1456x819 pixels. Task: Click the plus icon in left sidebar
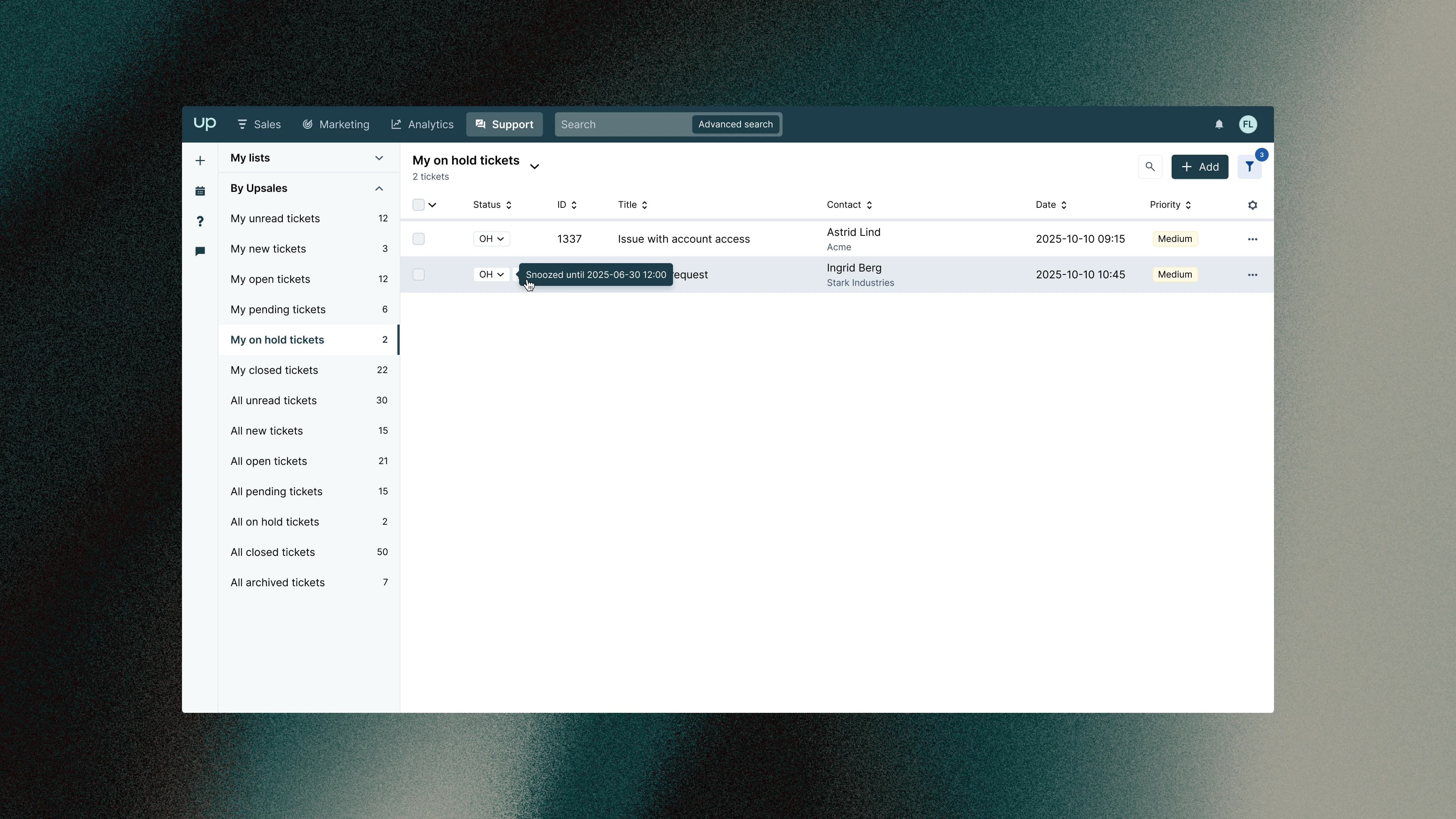click(x=200, y=161)
